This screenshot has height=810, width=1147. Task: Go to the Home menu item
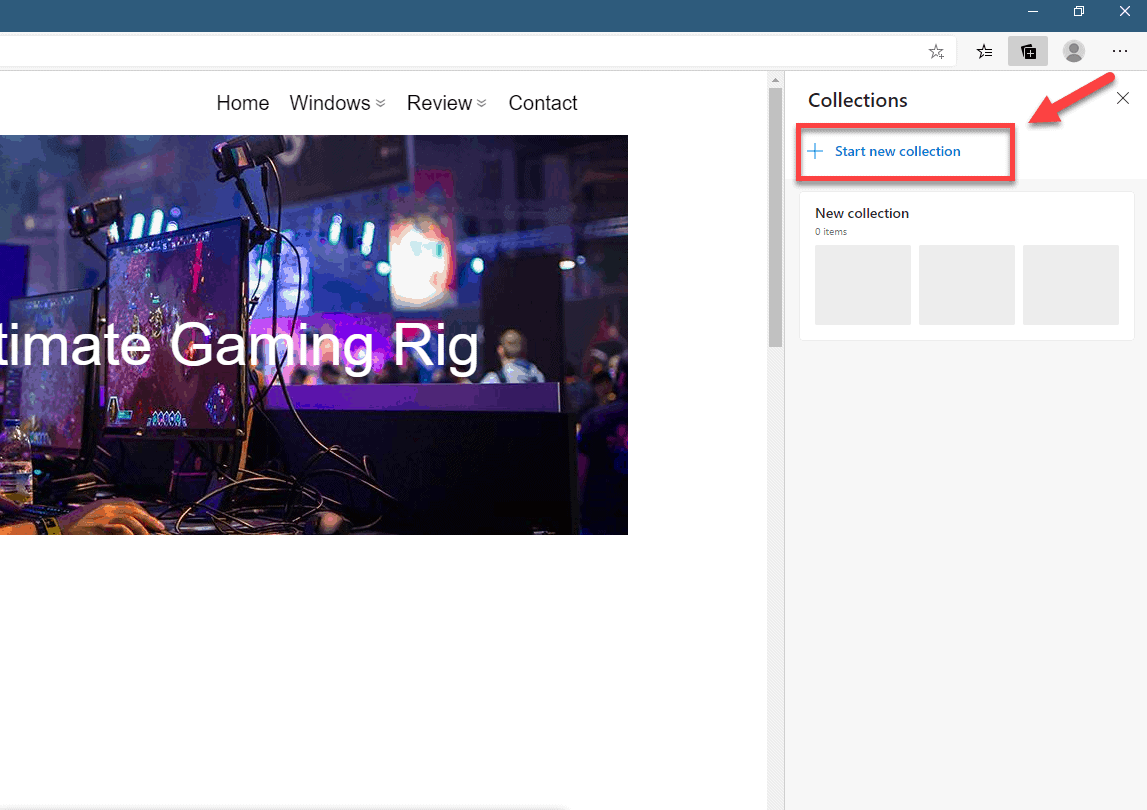(x=243, y=103)
